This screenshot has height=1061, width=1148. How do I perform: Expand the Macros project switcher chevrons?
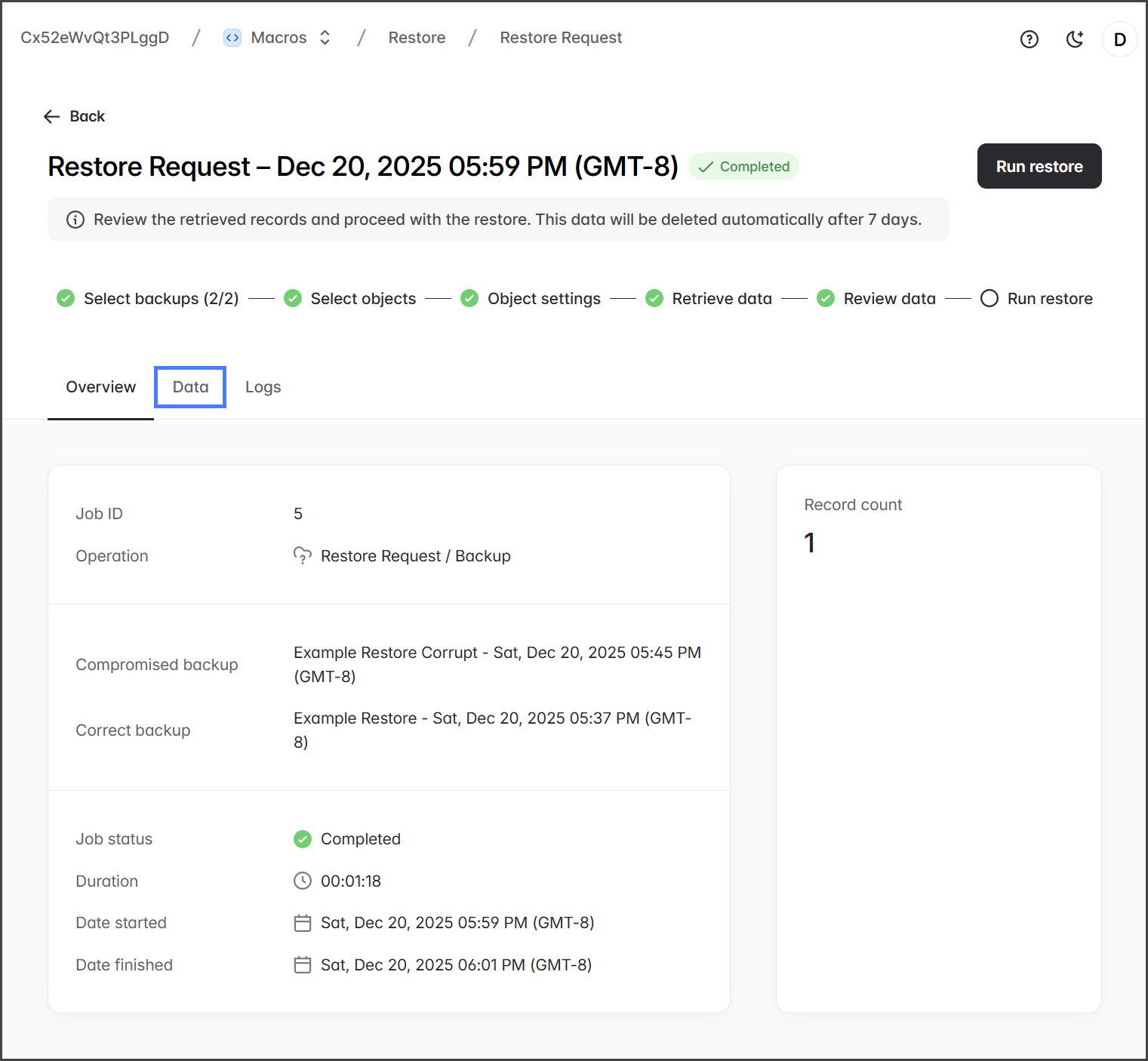pyautogui.click(x=325, y=38)
